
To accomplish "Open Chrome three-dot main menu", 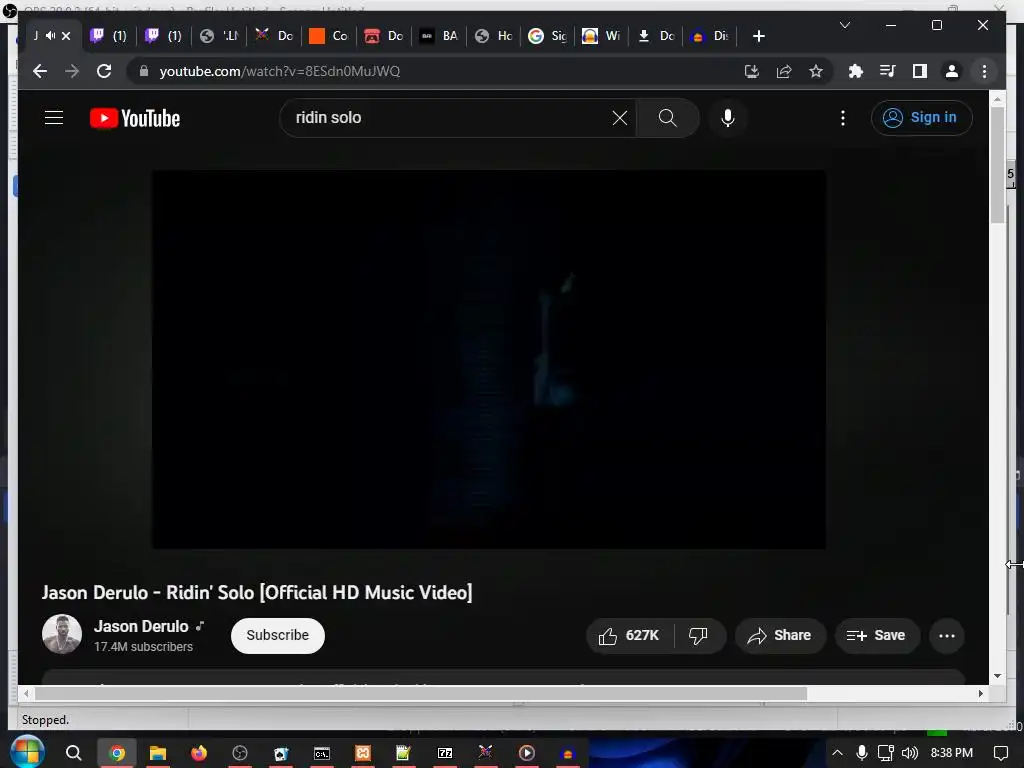I will (x=984, y=71).
